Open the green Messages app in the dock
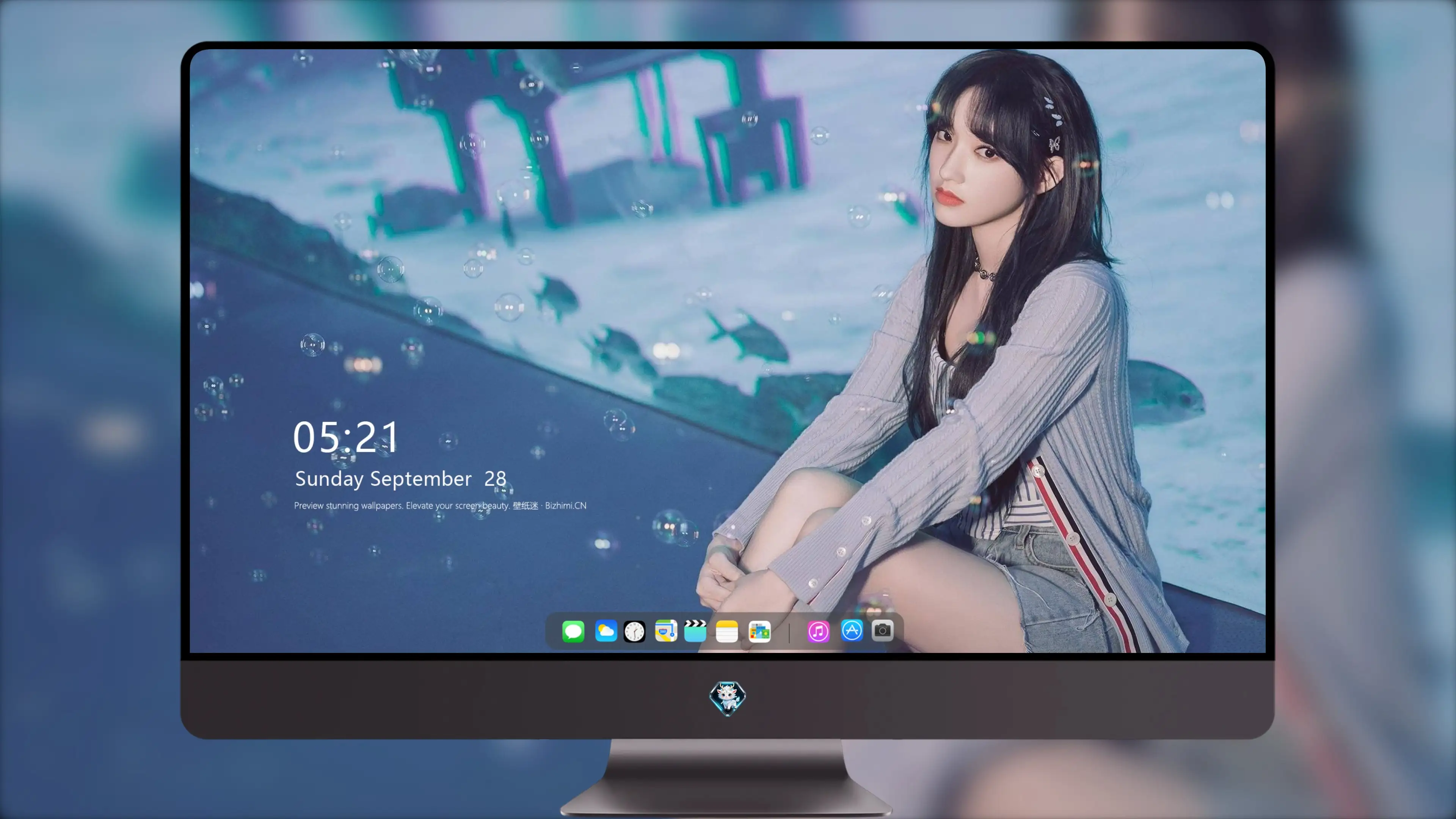Image resolution: width=1456 pixels, height=819 pixels. point(573,631)
